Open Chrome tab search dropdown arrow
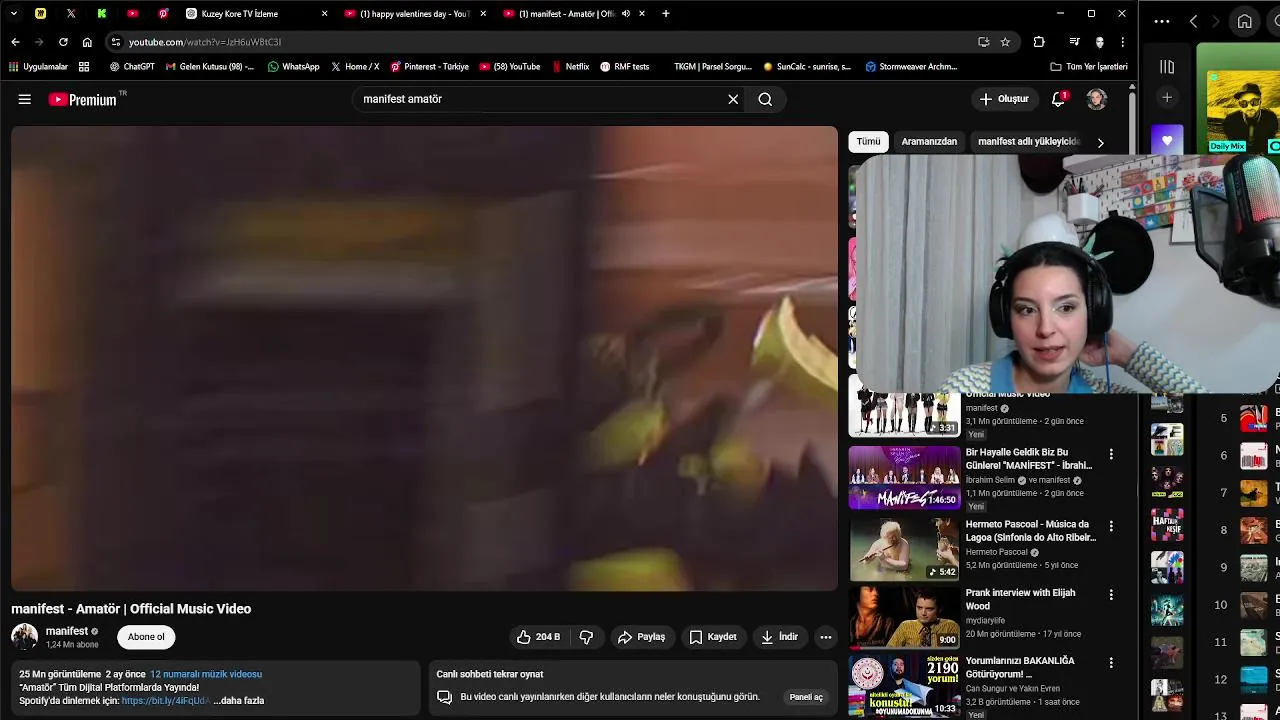Screen dimensions: 1280x720 (14, 14)
